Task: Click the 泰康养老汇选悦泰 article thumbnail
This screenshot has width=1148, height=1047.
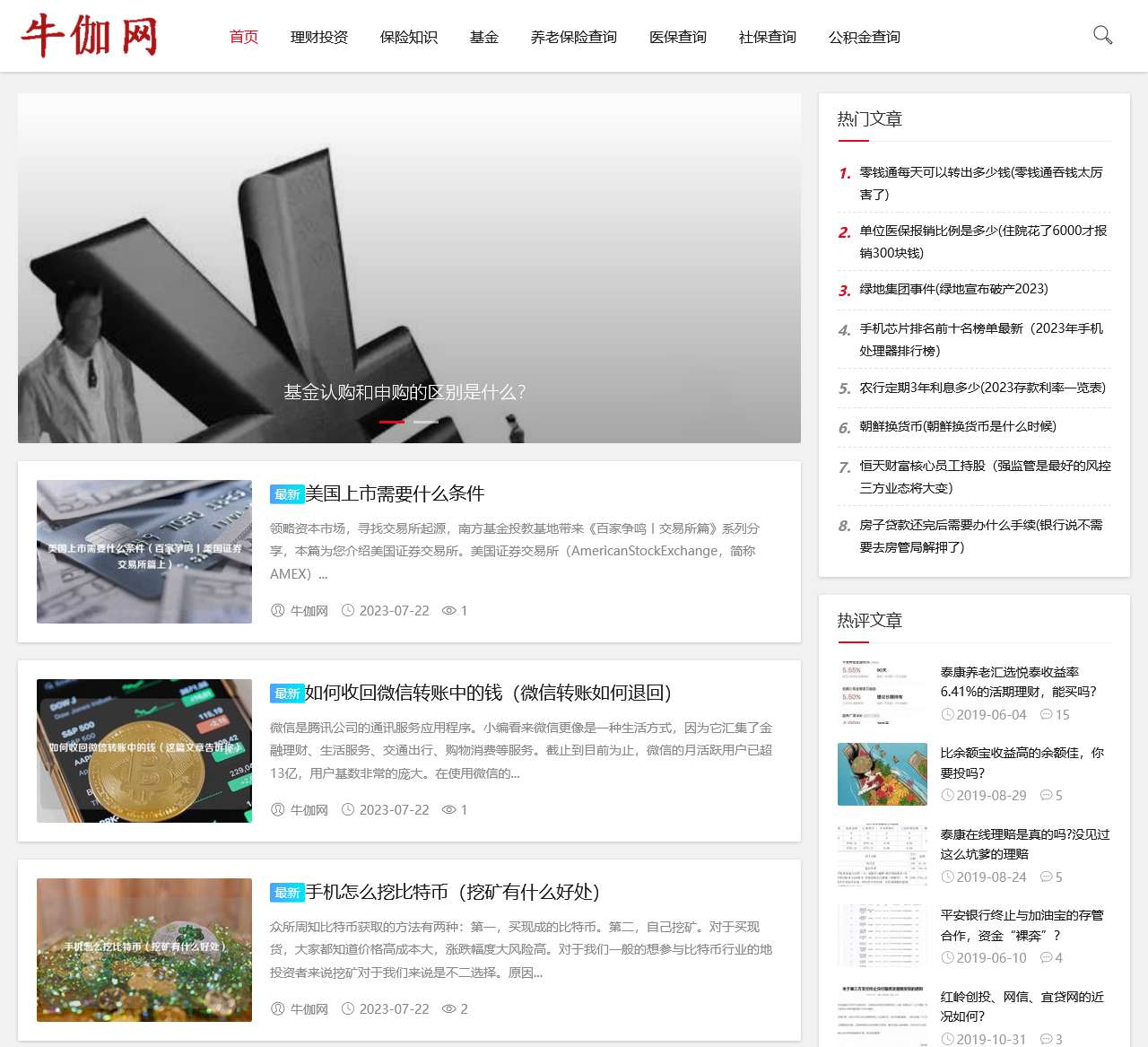Action: coord(882,691)
